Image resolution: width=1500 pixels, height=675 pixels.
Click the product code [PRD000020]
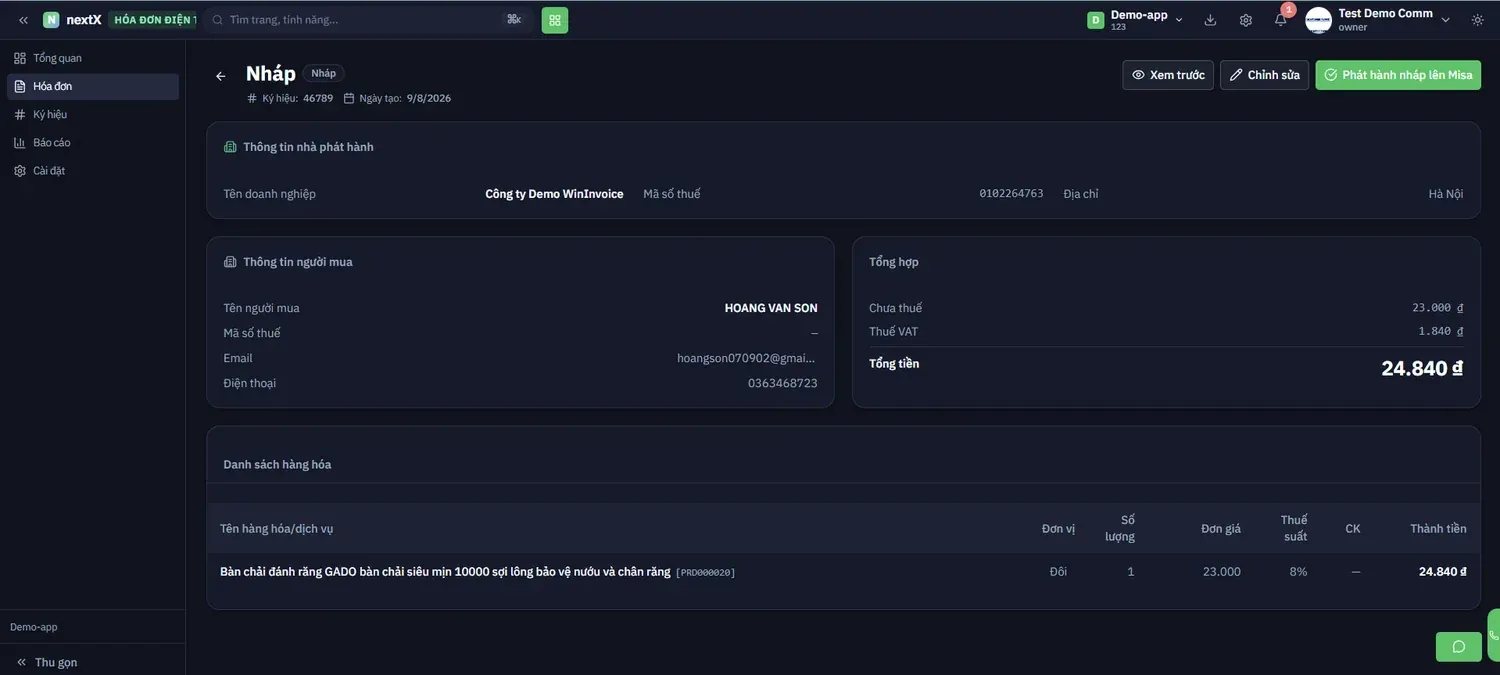[x=706, y=573]
